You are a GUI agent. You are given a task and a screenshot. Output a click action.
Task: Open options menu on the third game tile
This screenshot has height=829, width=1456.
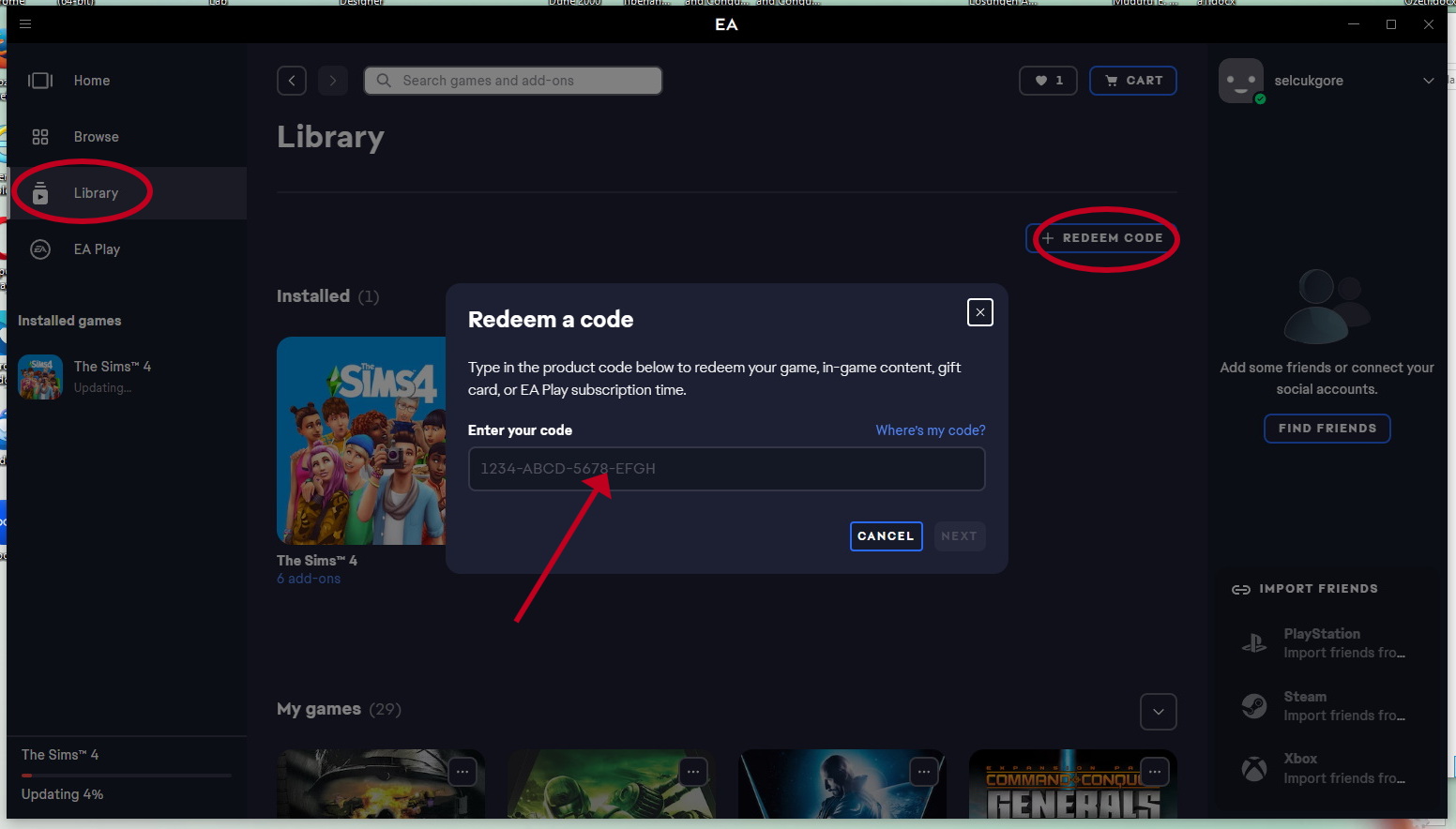pyautogui.click(x=924, y=772)
